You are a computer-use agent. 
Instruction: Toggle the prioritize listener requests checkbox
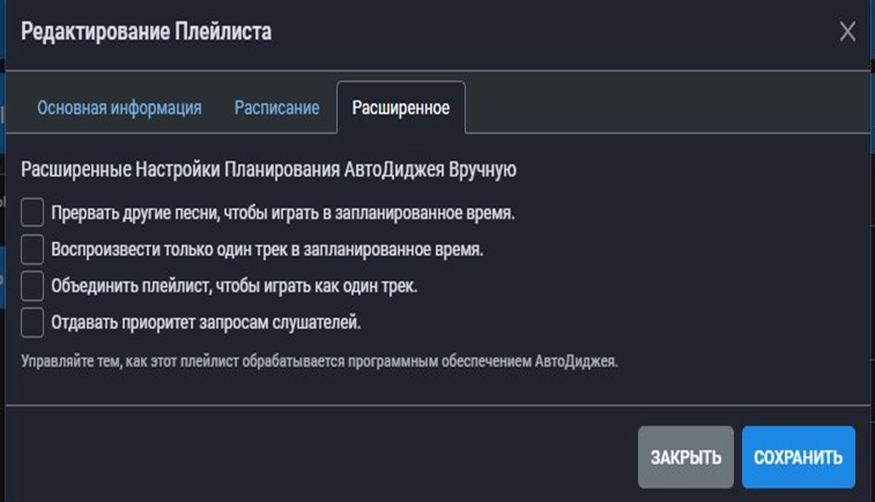coord(33,322)
